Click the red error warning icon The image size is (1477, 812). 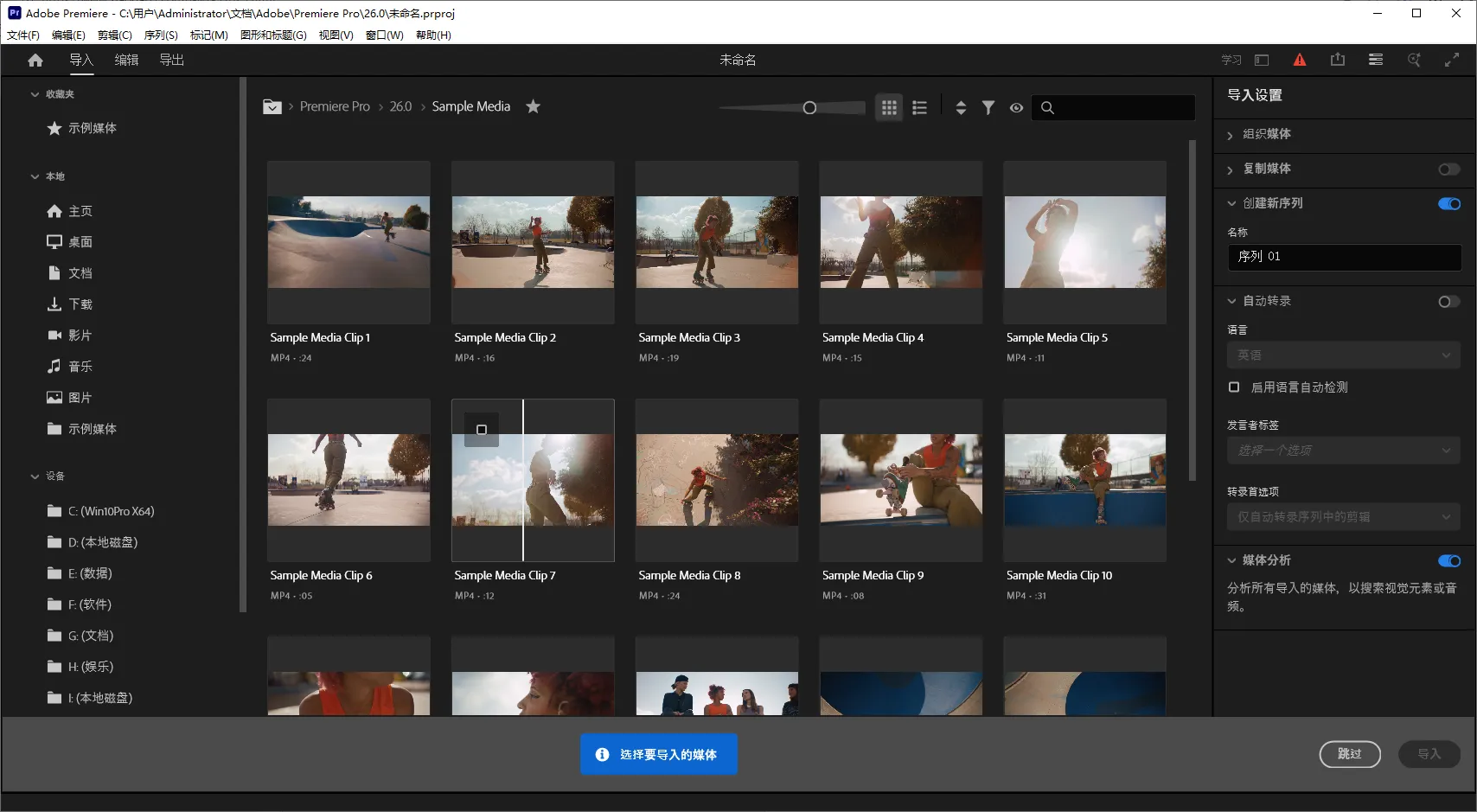(1301, 60)
